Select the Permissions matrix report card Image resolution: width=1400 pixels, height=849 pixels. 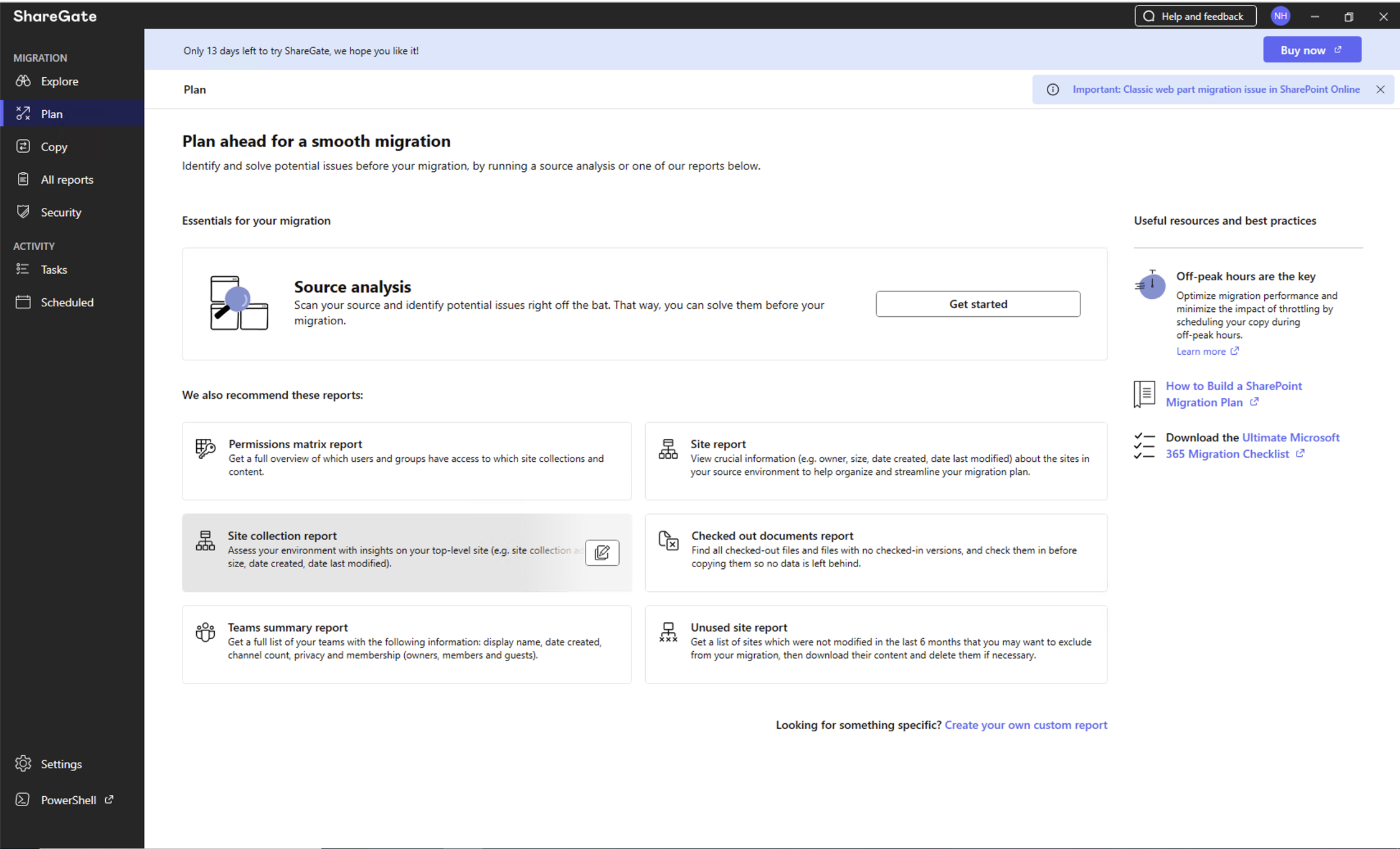point(407,461)
